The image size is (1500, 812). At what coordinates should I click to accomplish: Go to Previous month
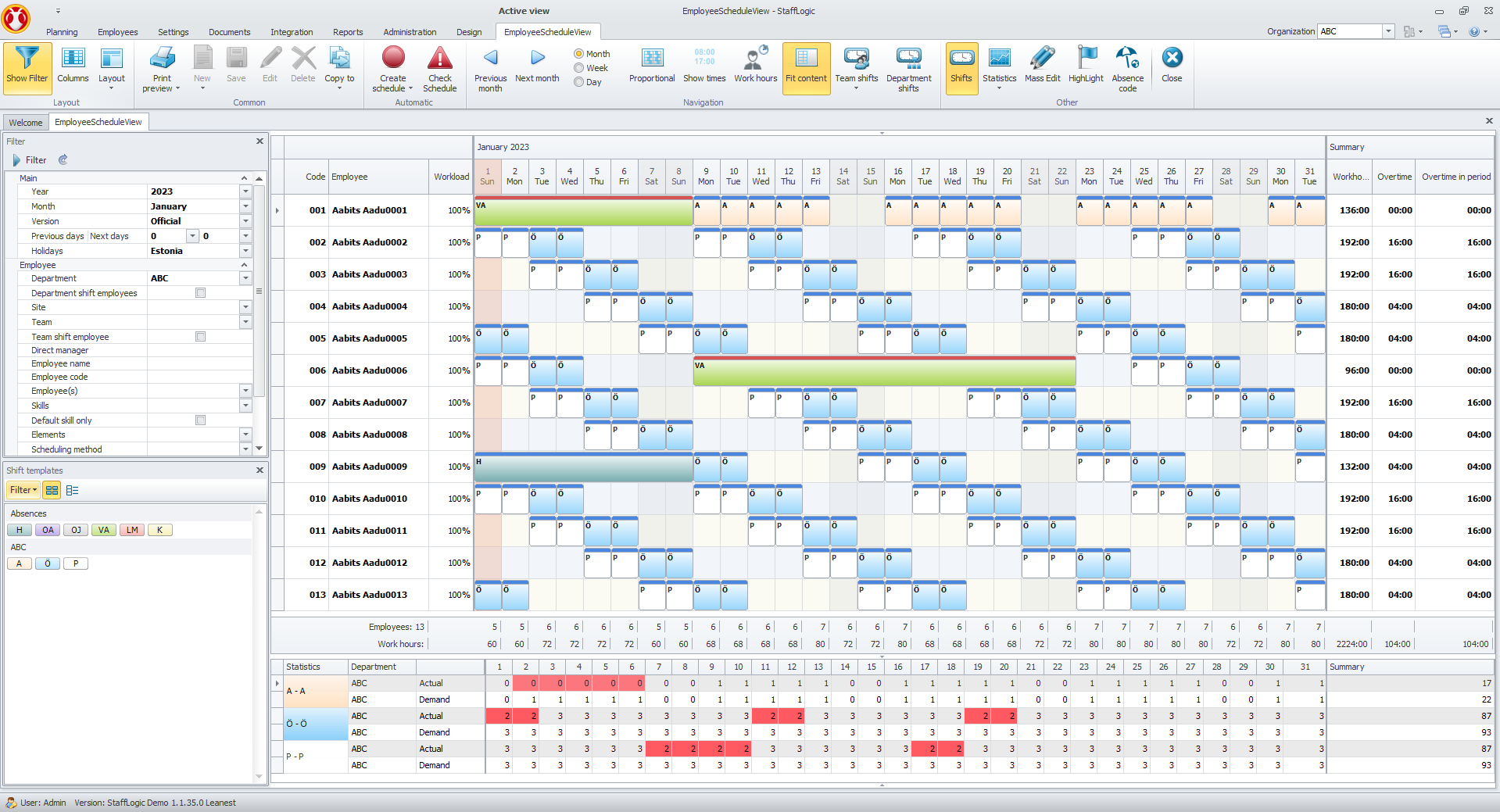490,68
